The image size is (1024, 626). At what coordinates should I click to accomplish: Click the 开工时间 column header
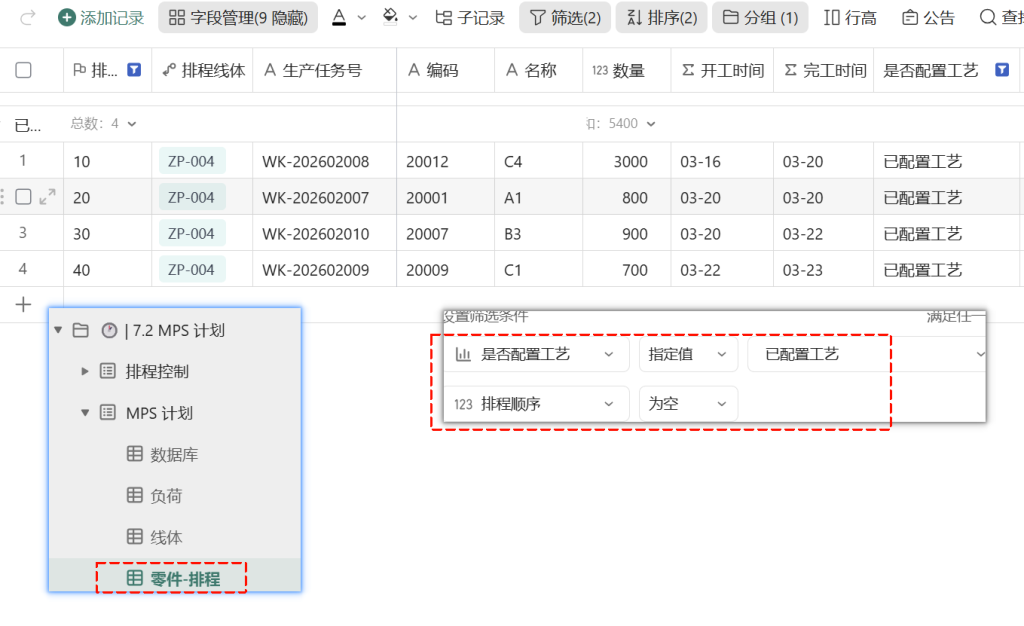[x=722, y=70]
